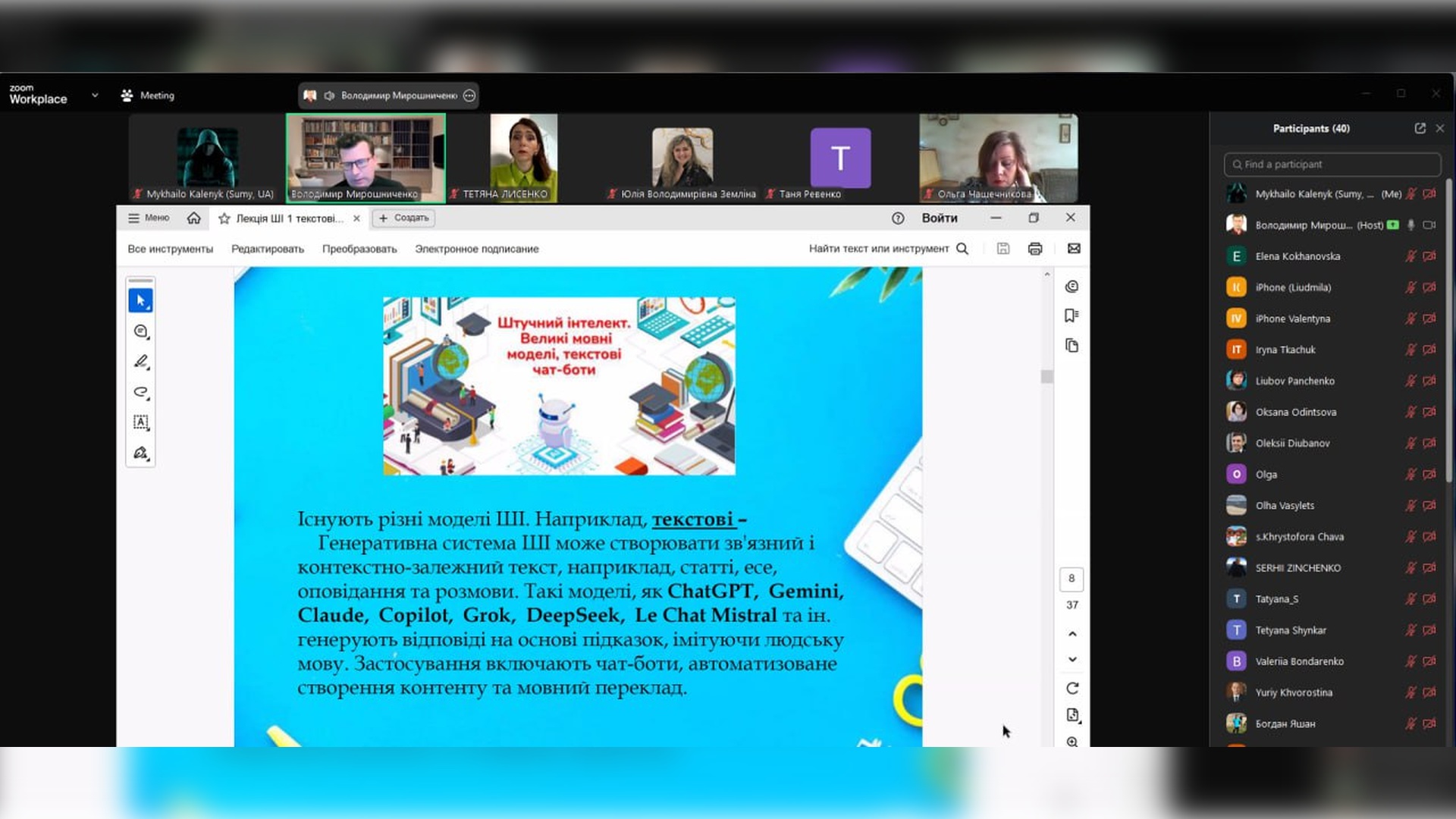Go to next page with down chevron
Image resolution: width=1456 pixels, height=819 pixels.
tap(1072, 660)
